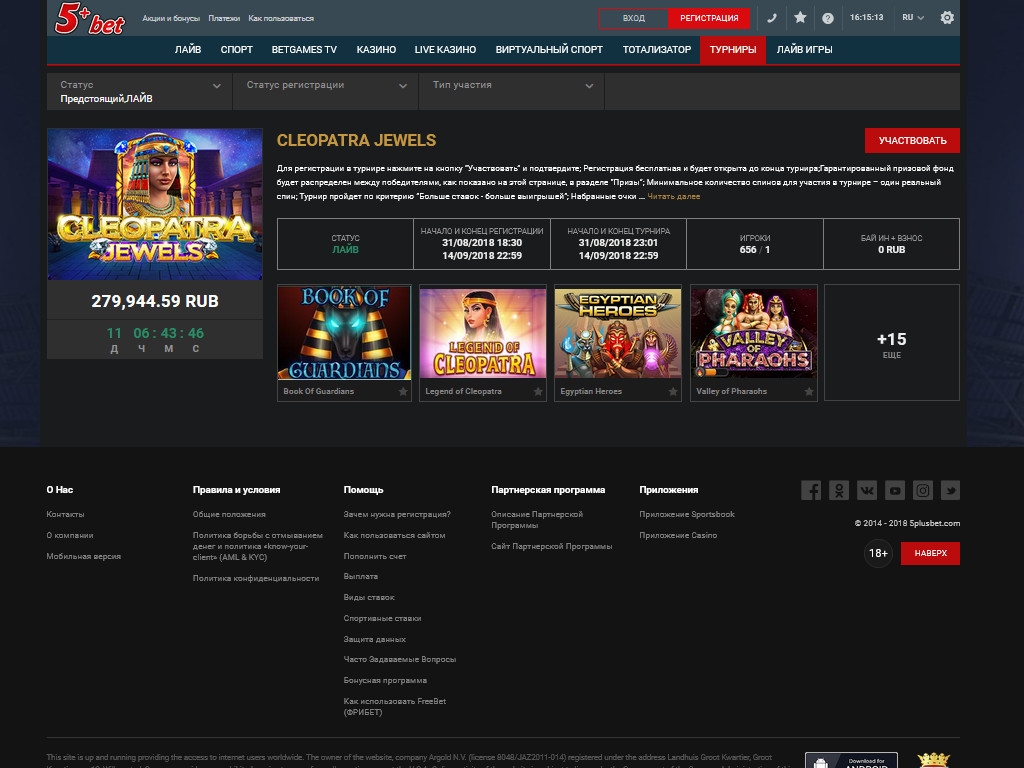Viewport: 1024px width, 768px height.
Task: Open the Egyptian Heroes game thumbnail
Action: 617,333
